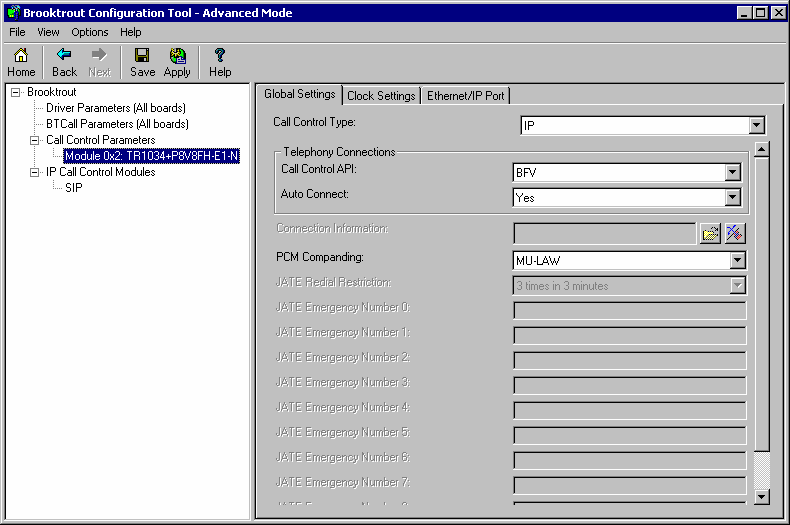Apply changes with the Apply icon
The image size is (790, 525).
click(177, 62)
